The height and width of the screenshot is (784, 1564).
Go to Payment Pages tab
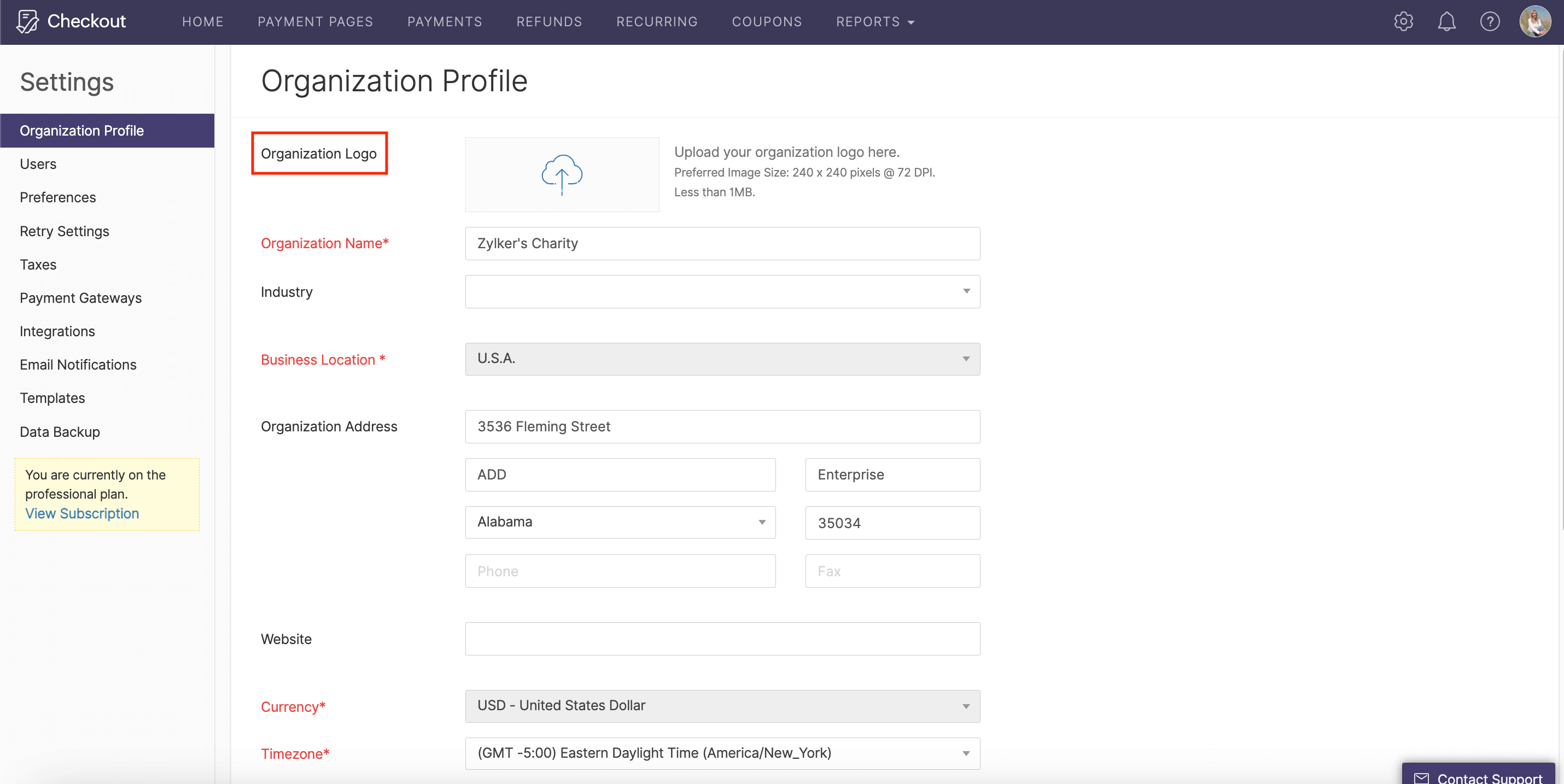(315, 22)
